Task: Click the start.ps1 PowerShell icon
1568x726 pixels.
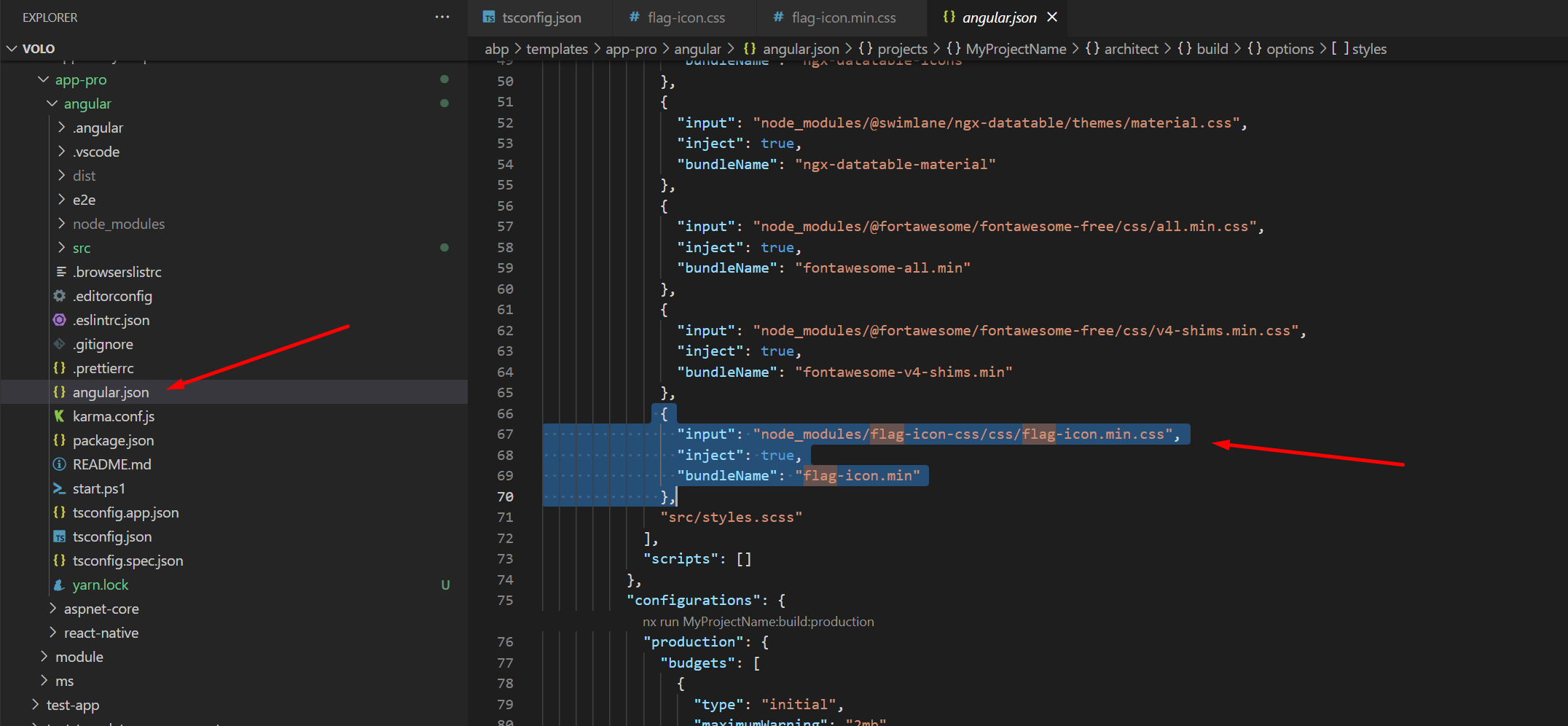Action: (x=60, y=488)
